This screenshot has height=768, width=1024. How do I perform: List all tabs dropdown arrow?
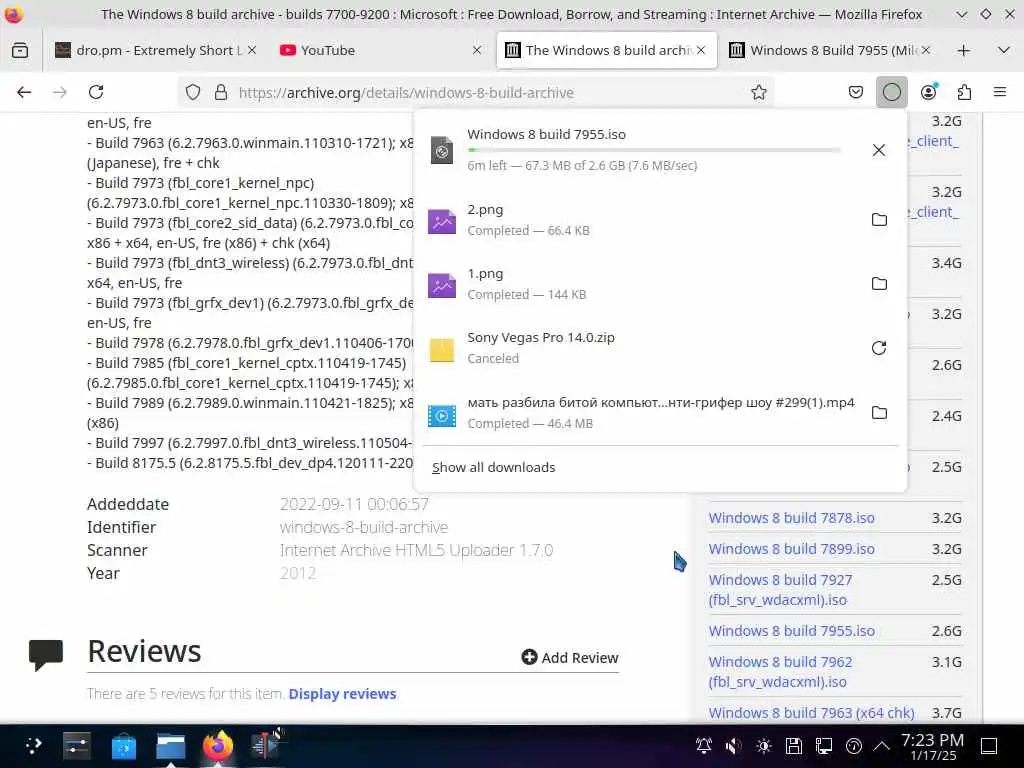click(1004, 50)
